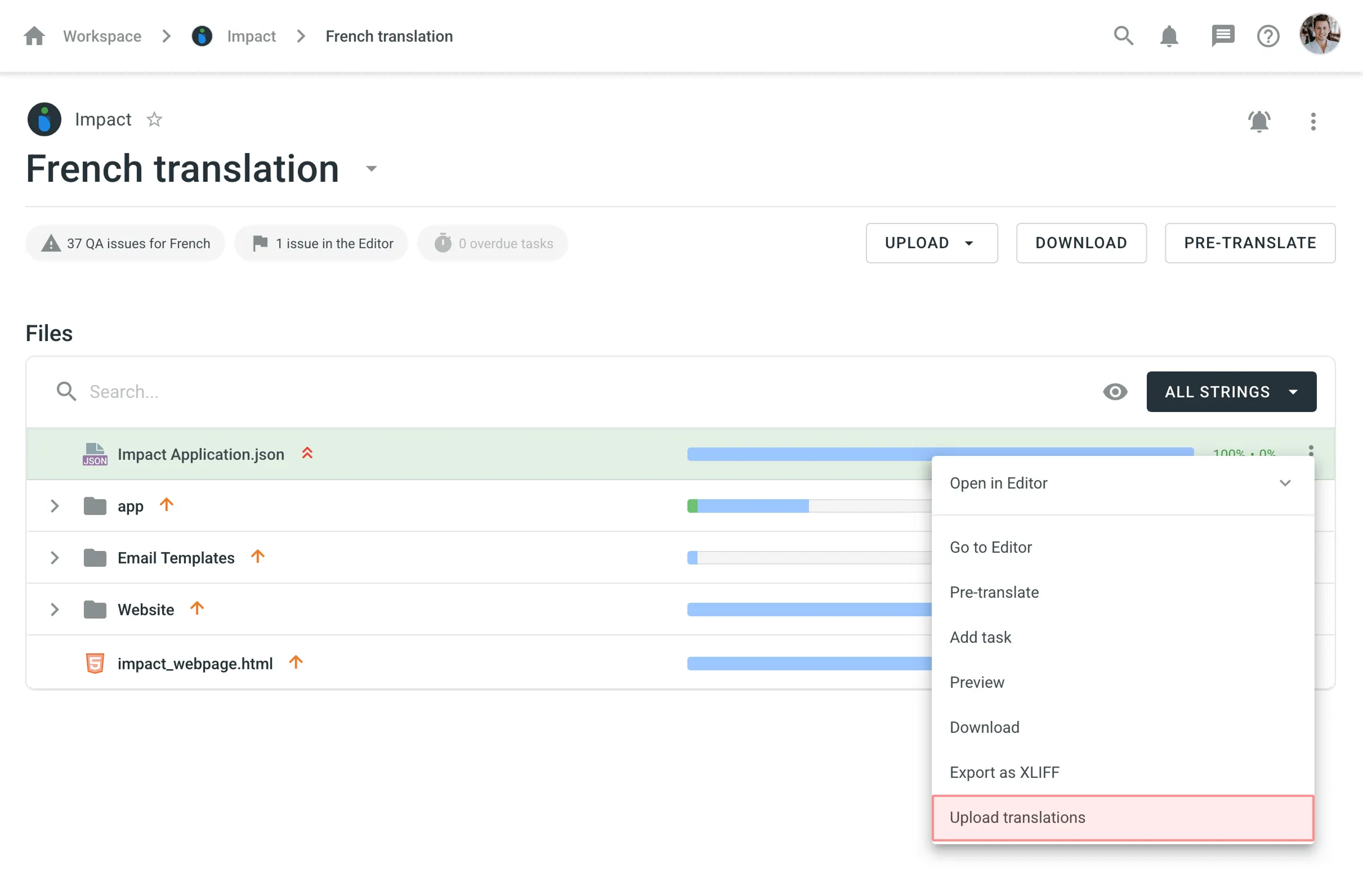This screenshot has height=896, width=1363.
Task: Toggle the project notification bell subscription
Action: pyautogui.click(x=1259, y=122)
